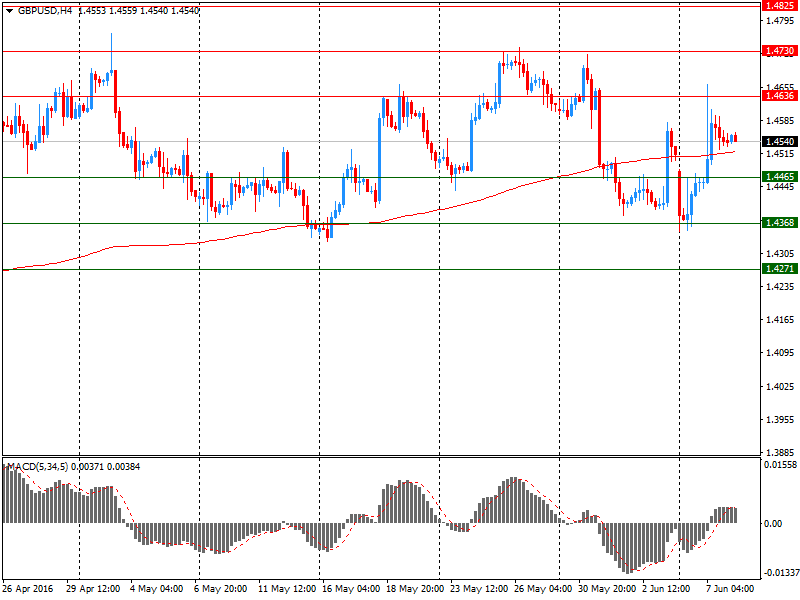Select the 0.01558 MACD scale value
The image size is (800, 600).
pyautogui.click(x=781, y=465)
